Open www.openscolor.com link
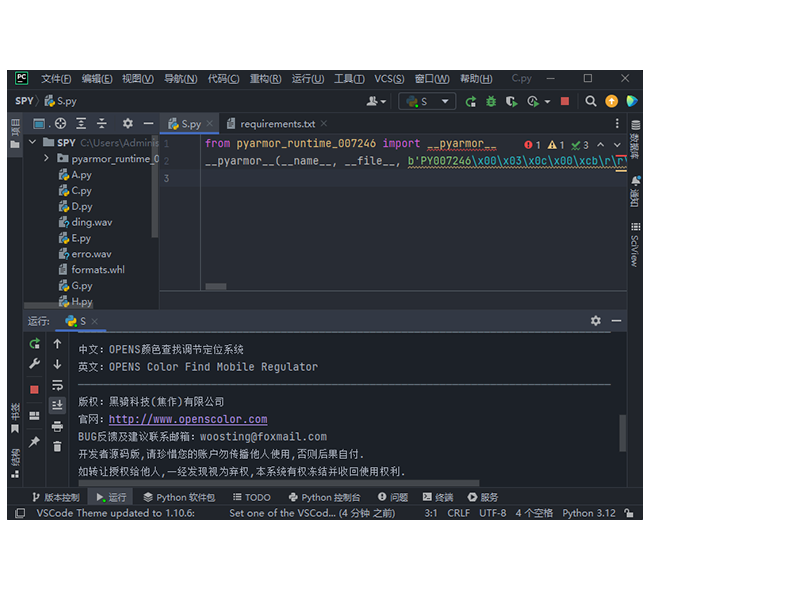 point(188,419)
